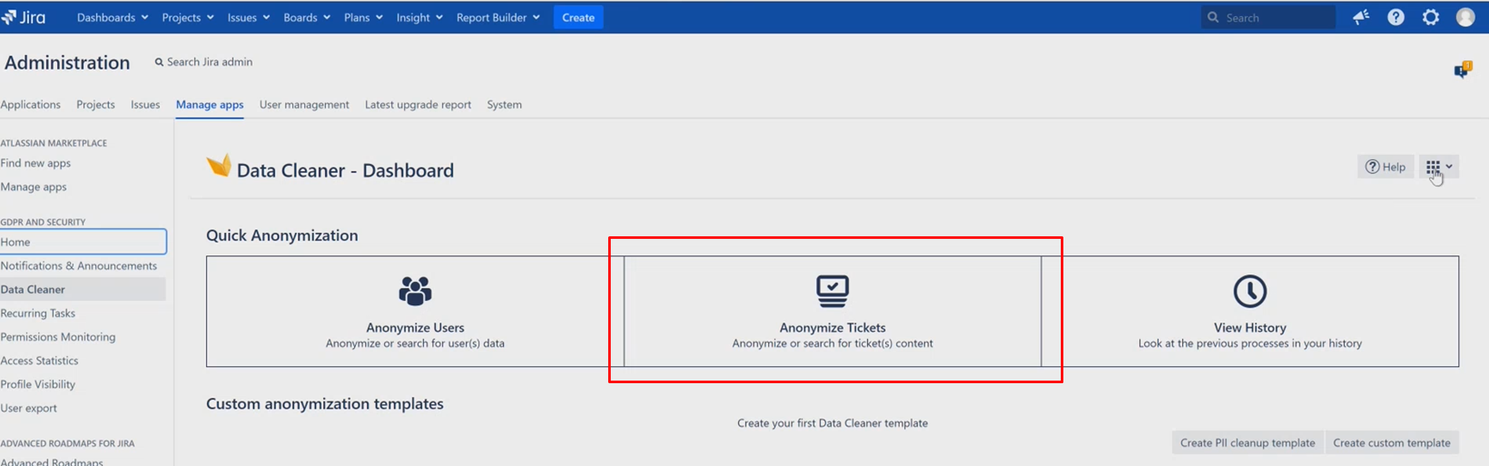
Task: Open the View History card
Action: [x=1250, y=311]
